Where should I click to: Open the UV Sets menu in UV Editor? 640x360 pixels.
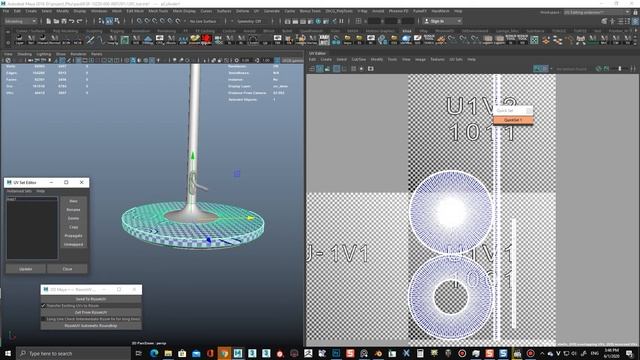(456, 60)
